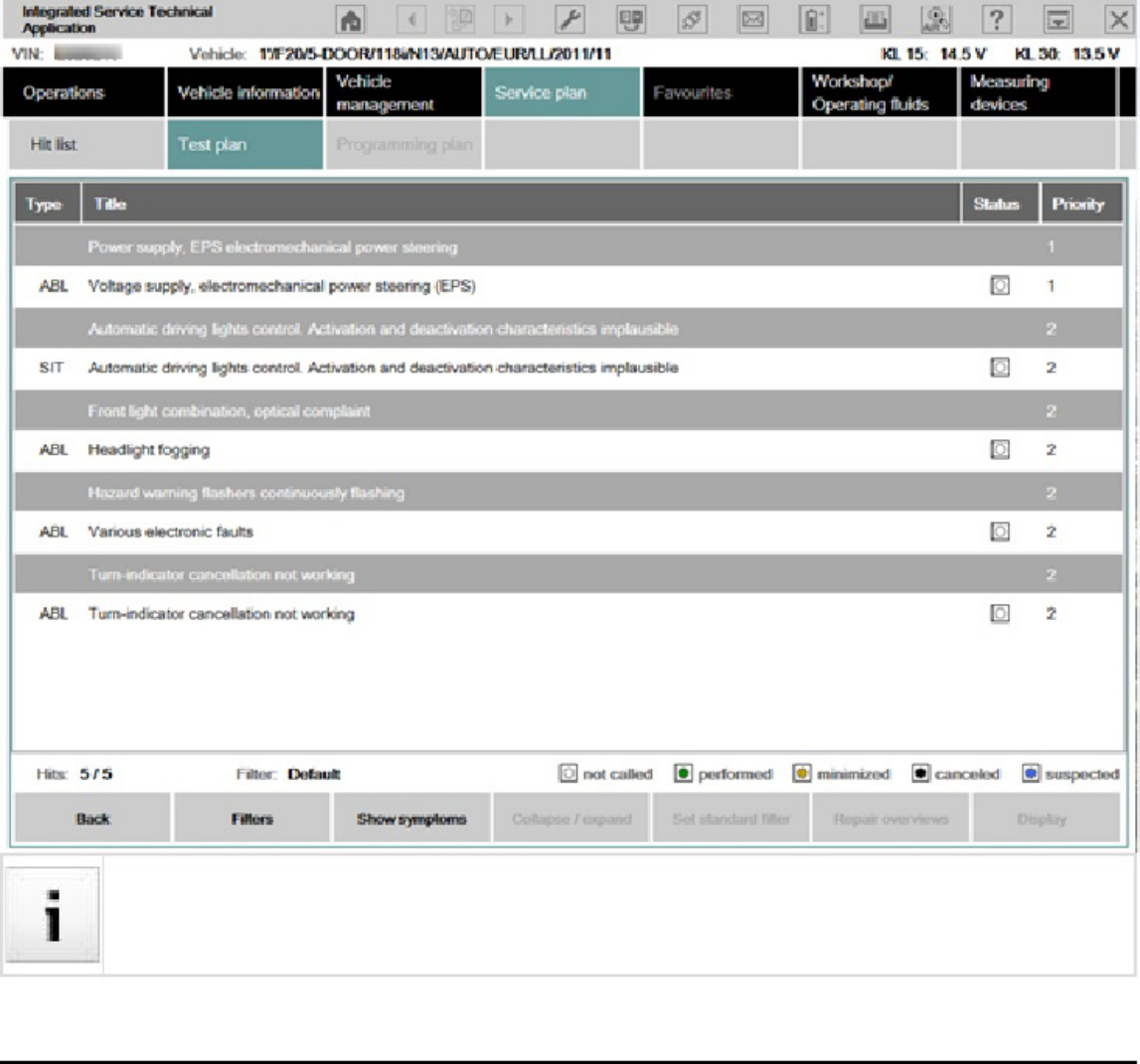
Task: Click the forward arrow toolbar icon
Action: [509, 20]
